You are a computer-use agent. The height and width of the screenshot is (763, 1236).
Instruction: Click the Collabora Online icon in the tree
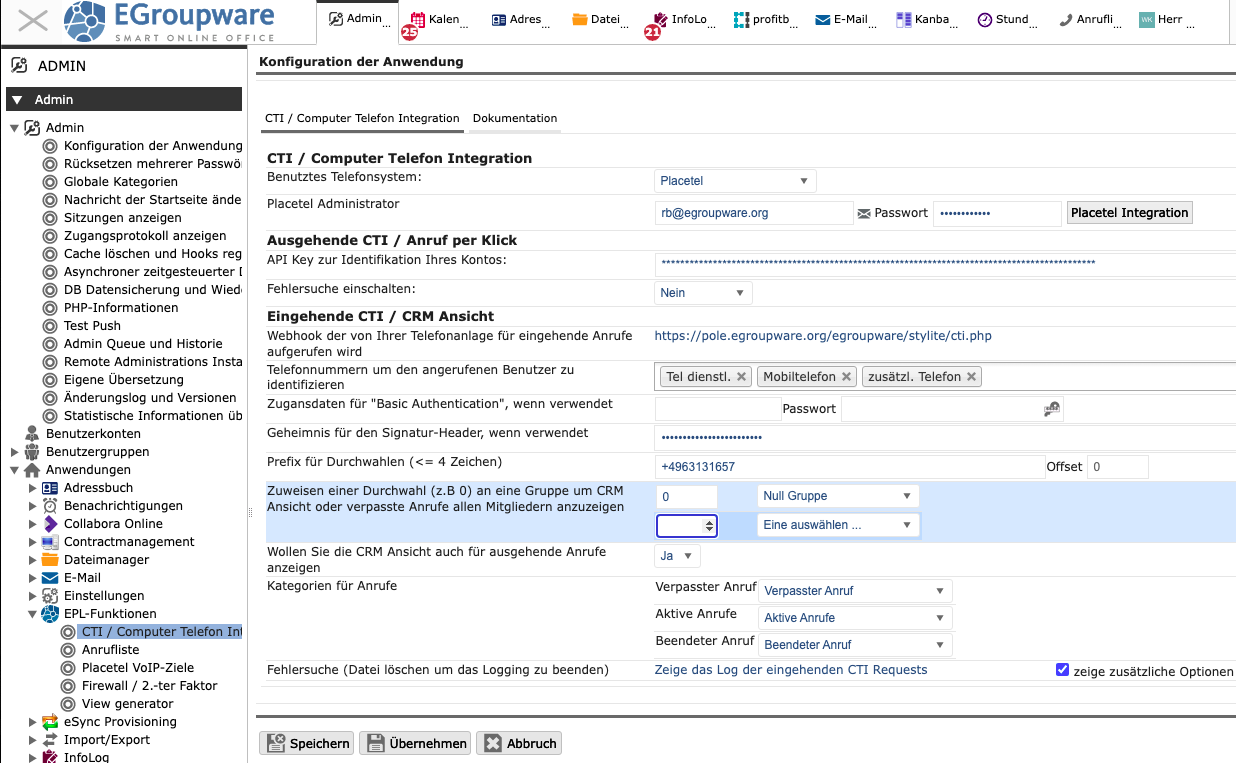50,524
